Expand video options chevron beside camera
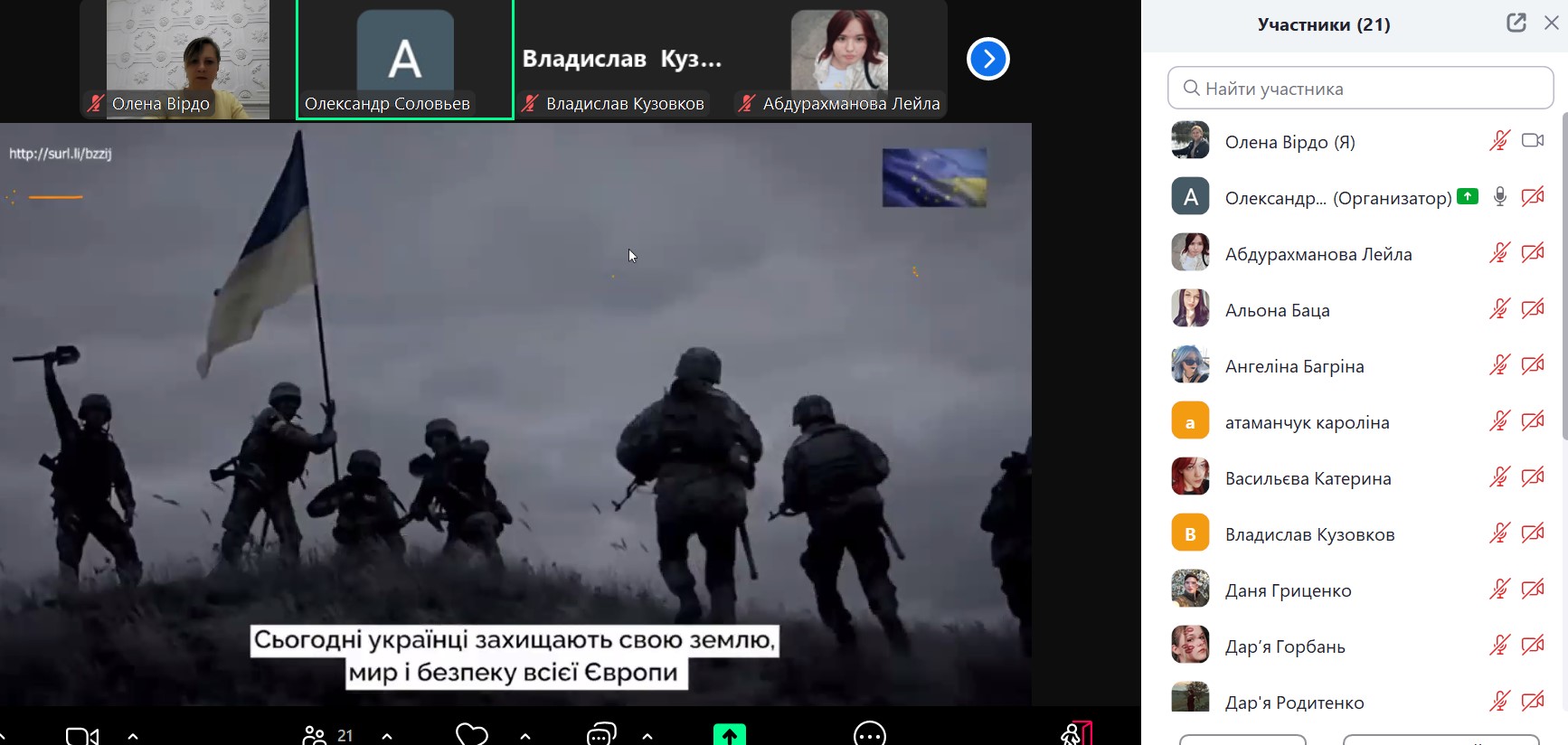This screenshot has height=745, width=1568. click(133, 736)
